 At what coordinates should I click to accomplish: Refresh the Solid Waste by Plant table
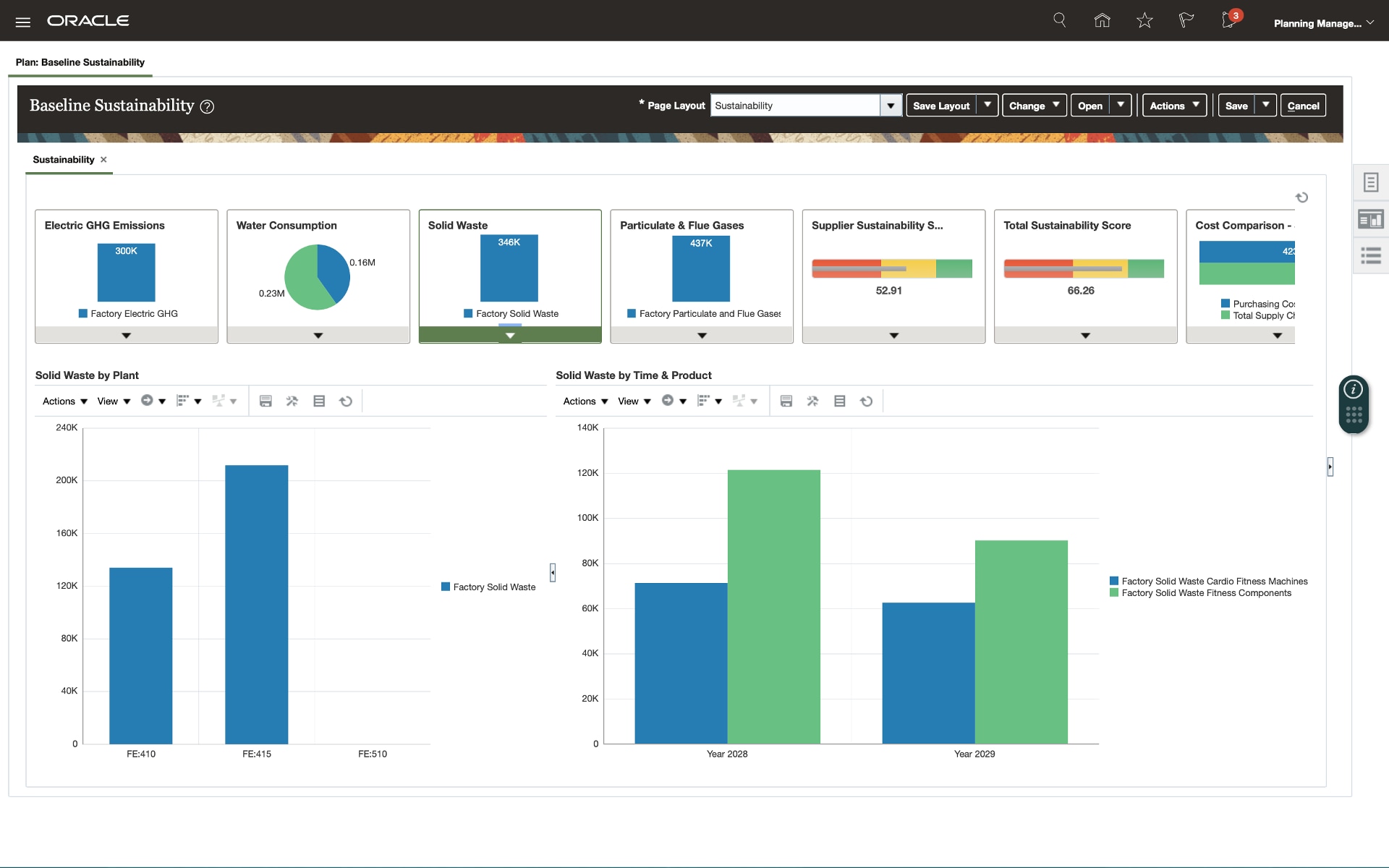[346, 401]
